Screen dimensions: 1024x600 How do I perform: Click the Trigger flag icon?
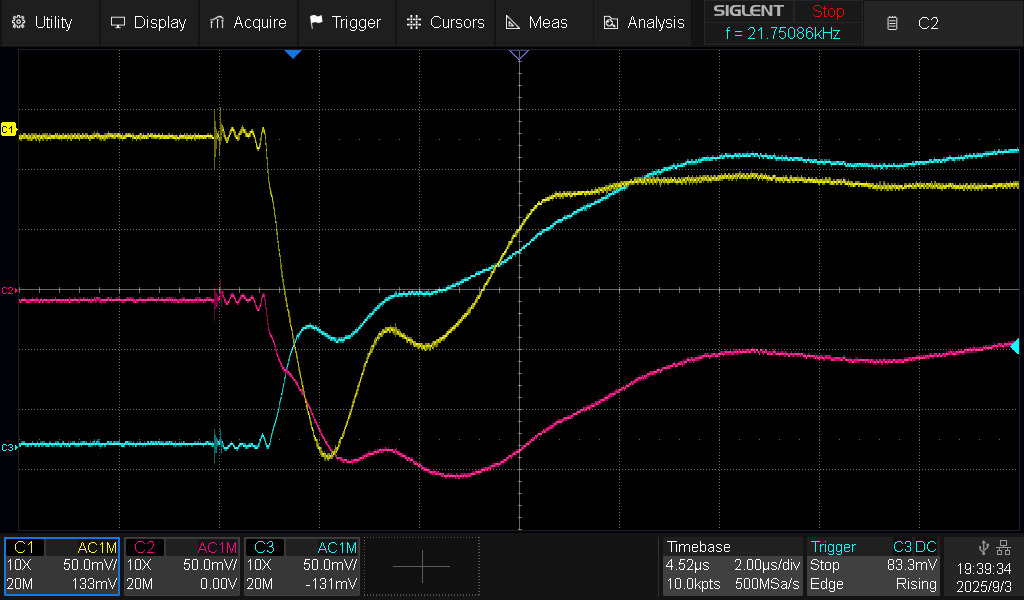click(x=316, y=22)
